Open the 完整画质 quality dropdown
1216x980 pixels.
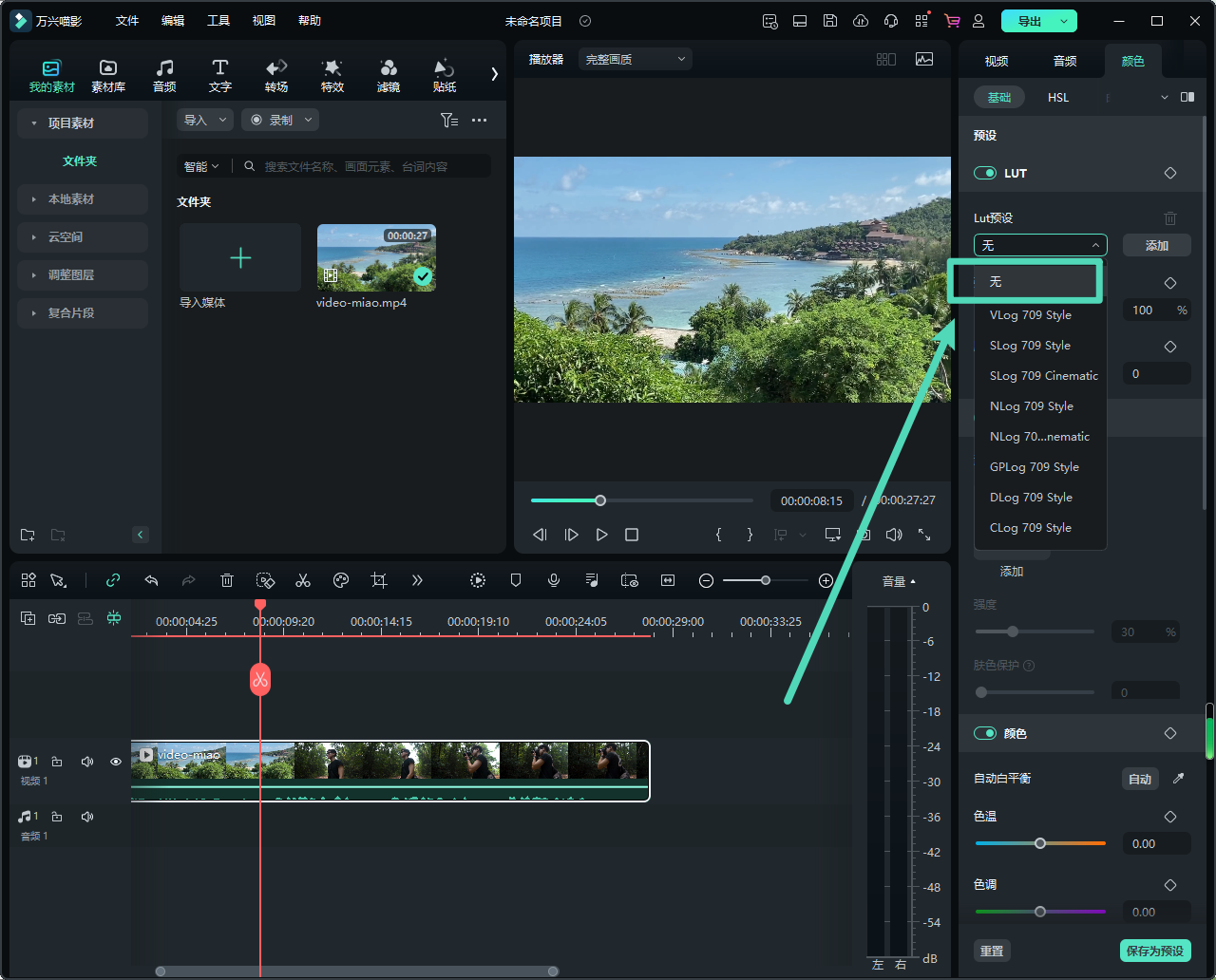(635, 59)
